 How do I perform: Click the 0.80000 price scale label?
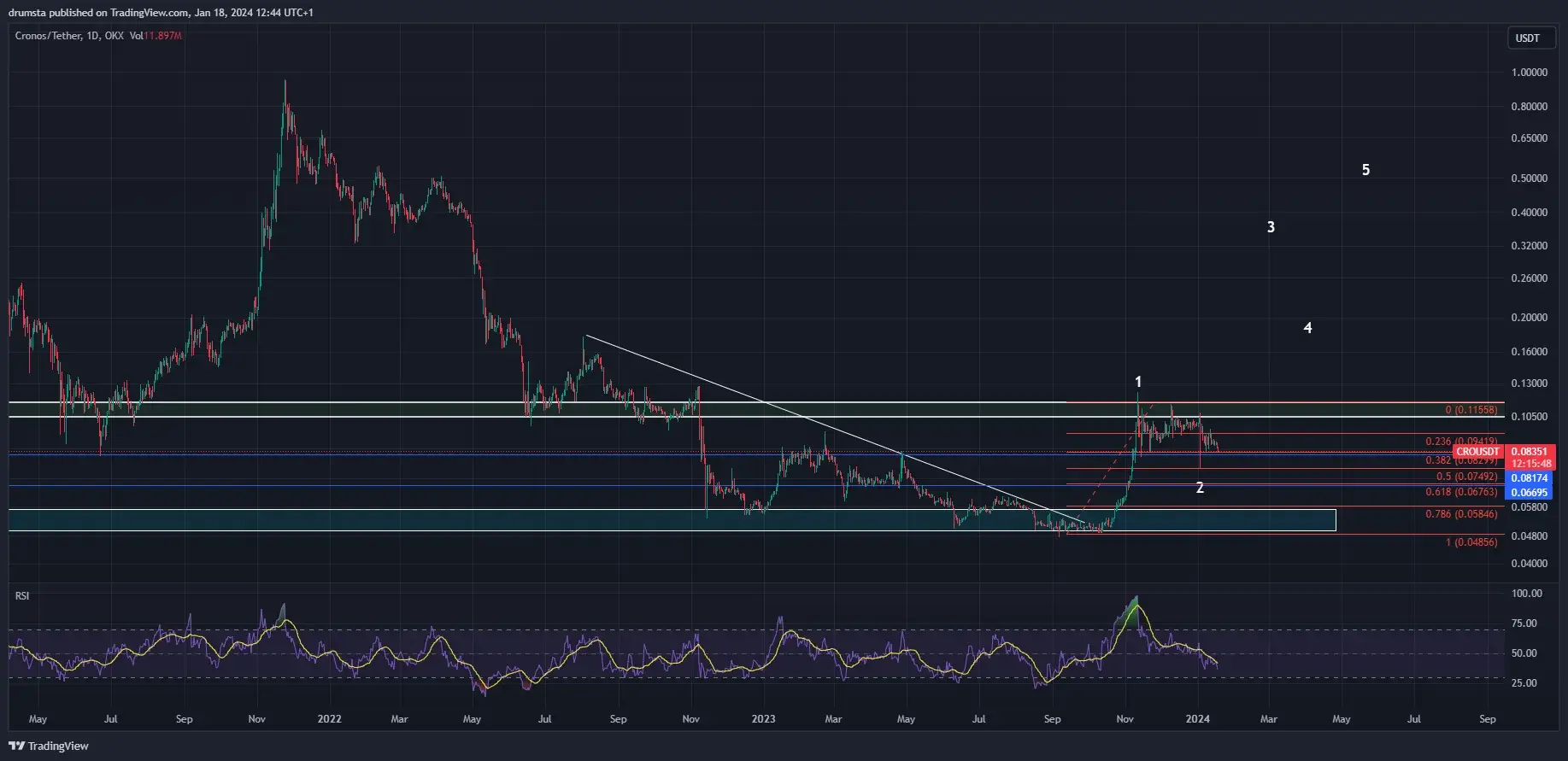[1530, 107]
